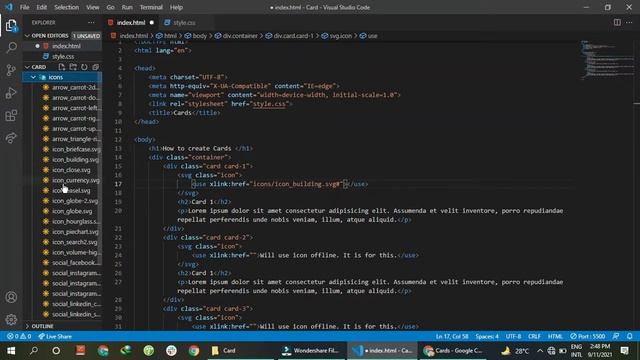Open the Run and Debug view

coord(11,93)
